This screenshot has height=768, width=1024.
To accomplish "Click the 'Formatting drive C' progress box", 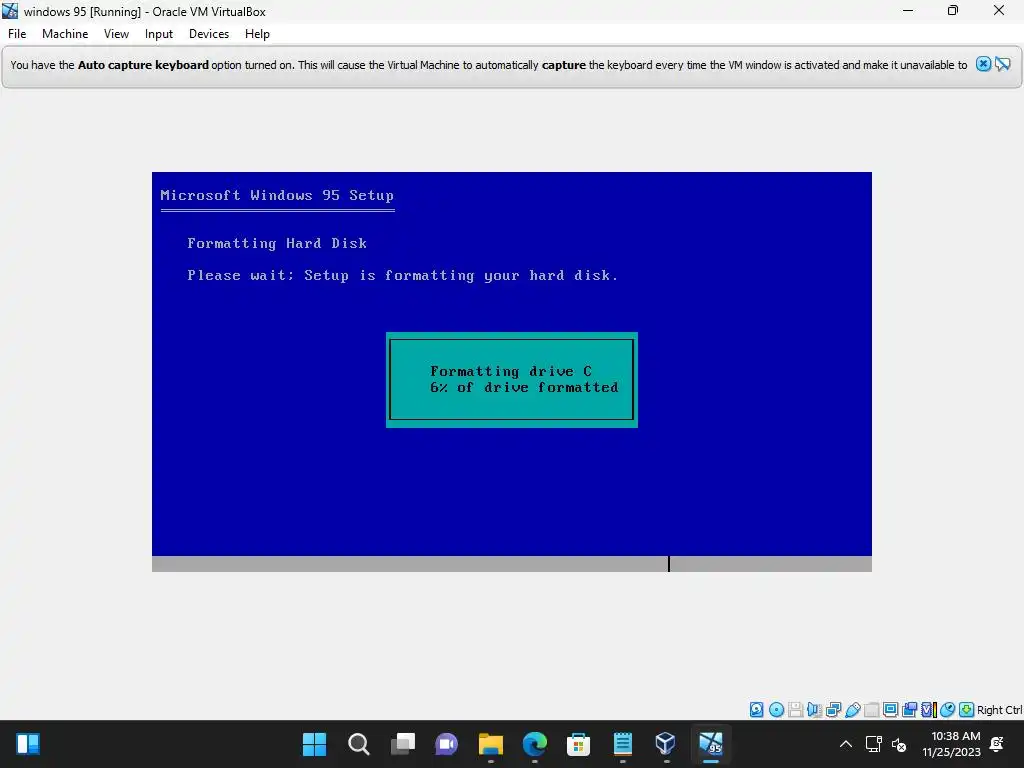I will point(511,379).
